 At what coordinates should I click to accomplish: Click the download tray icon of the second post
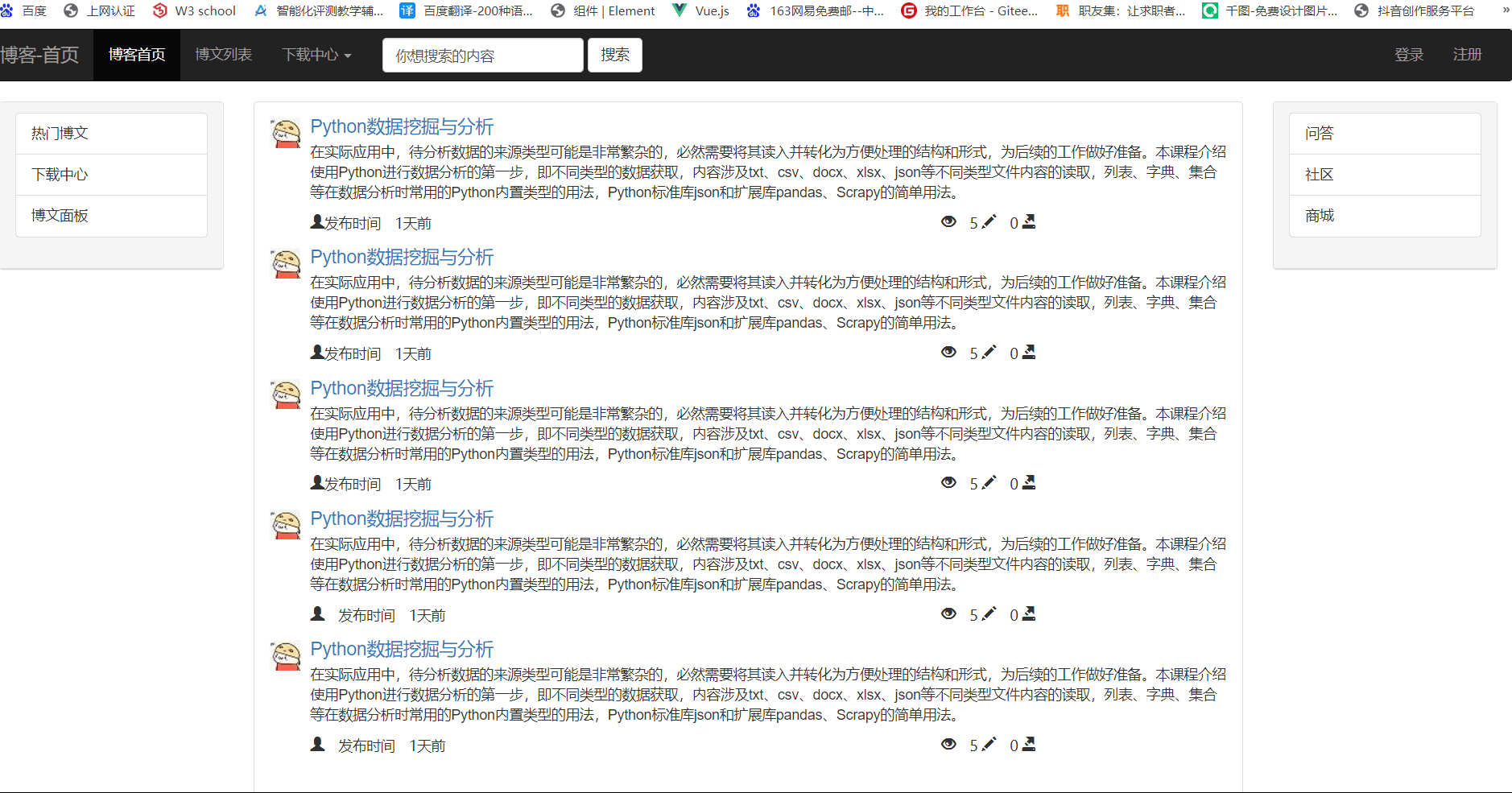[x=1029, y=352]
